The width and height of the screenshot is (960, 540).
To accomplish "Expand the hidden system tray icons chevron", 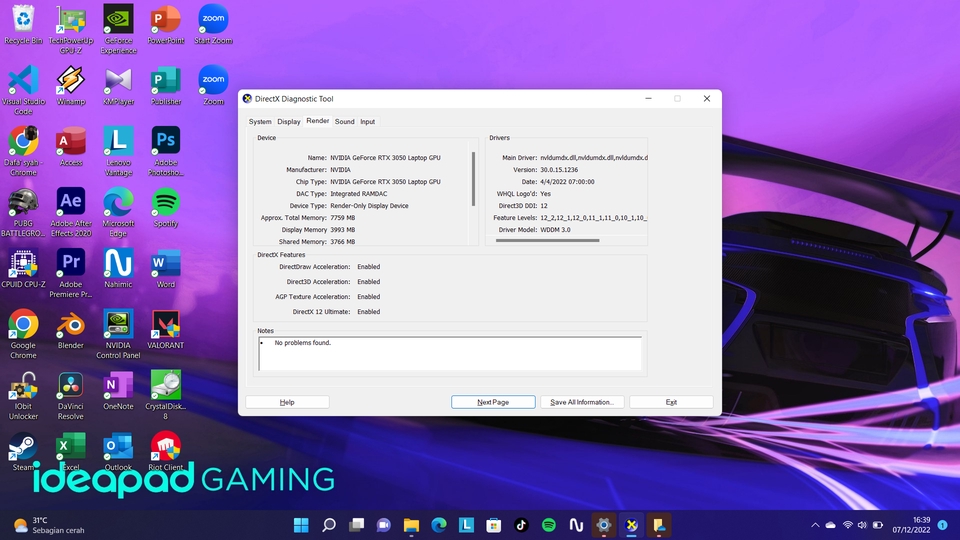I will coord(815,525).
